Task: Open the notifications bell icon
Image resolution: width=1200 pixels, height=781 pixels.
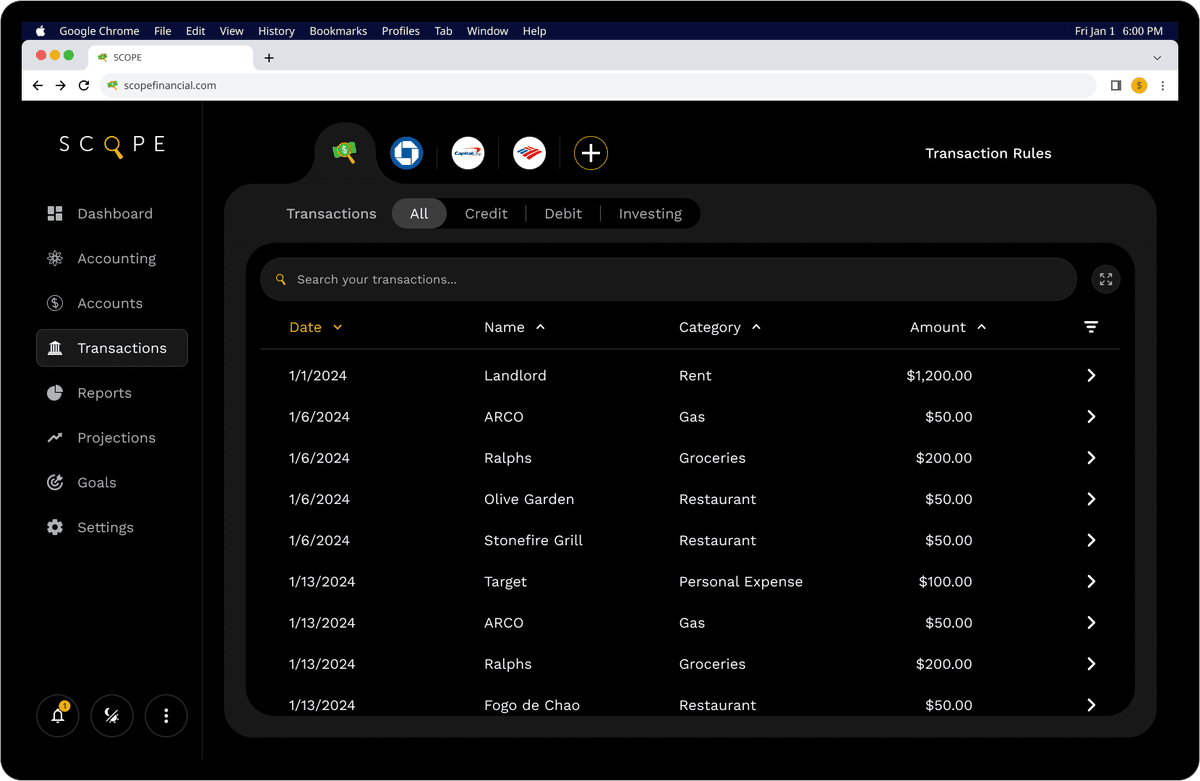Action: [x=58, y=715]
